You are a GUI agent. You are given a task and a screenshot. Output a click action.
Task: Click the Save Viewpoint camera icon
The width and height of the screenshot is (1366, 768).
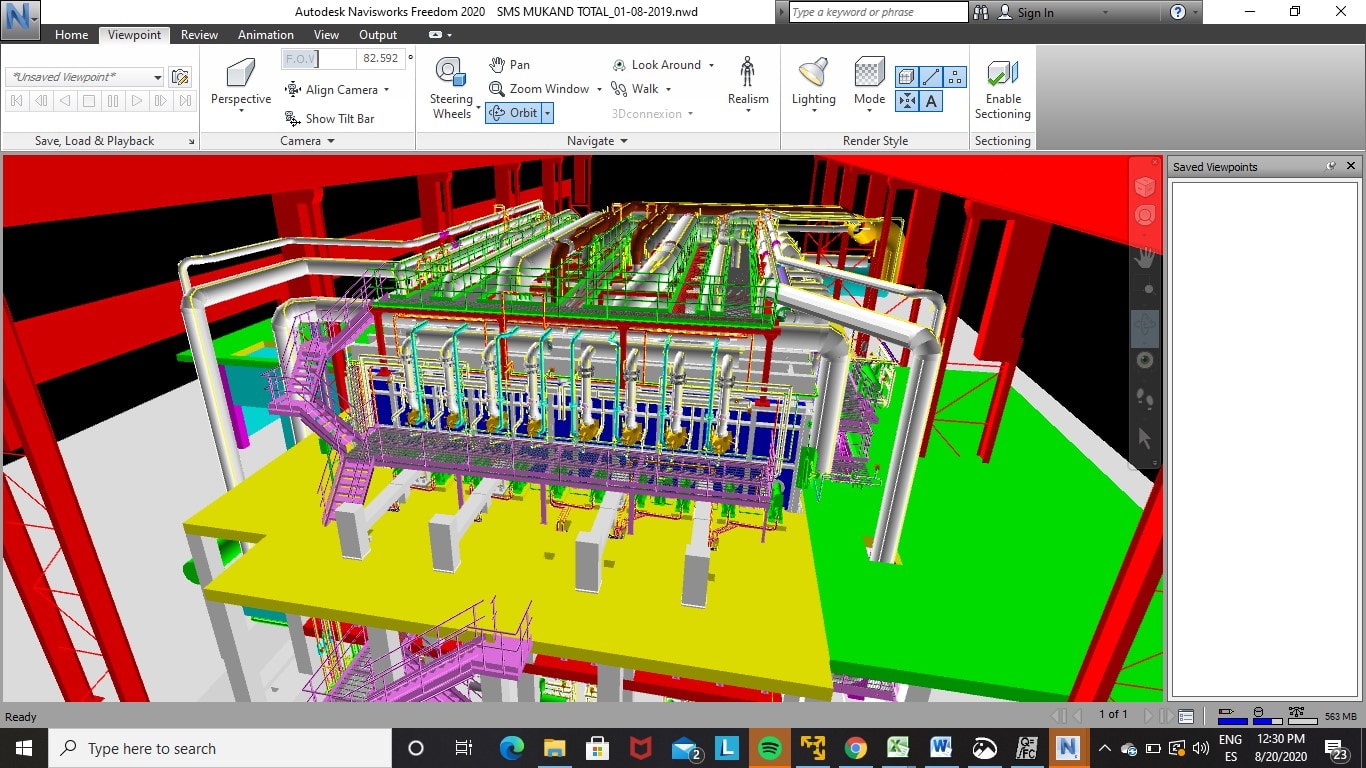click(x=180, y=77)
